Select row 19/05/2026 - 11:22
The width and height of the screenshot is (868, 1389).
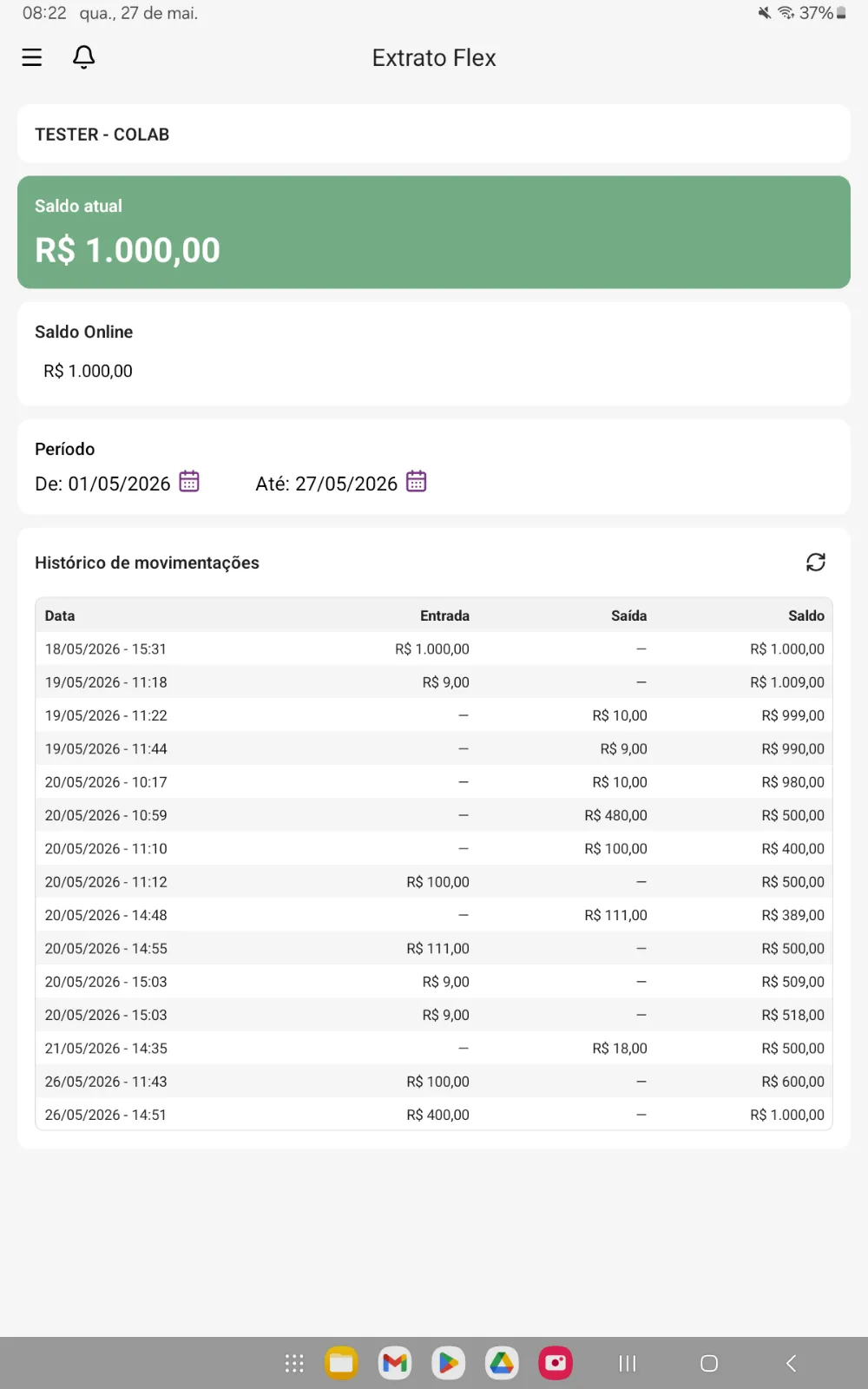coord(434,715)
